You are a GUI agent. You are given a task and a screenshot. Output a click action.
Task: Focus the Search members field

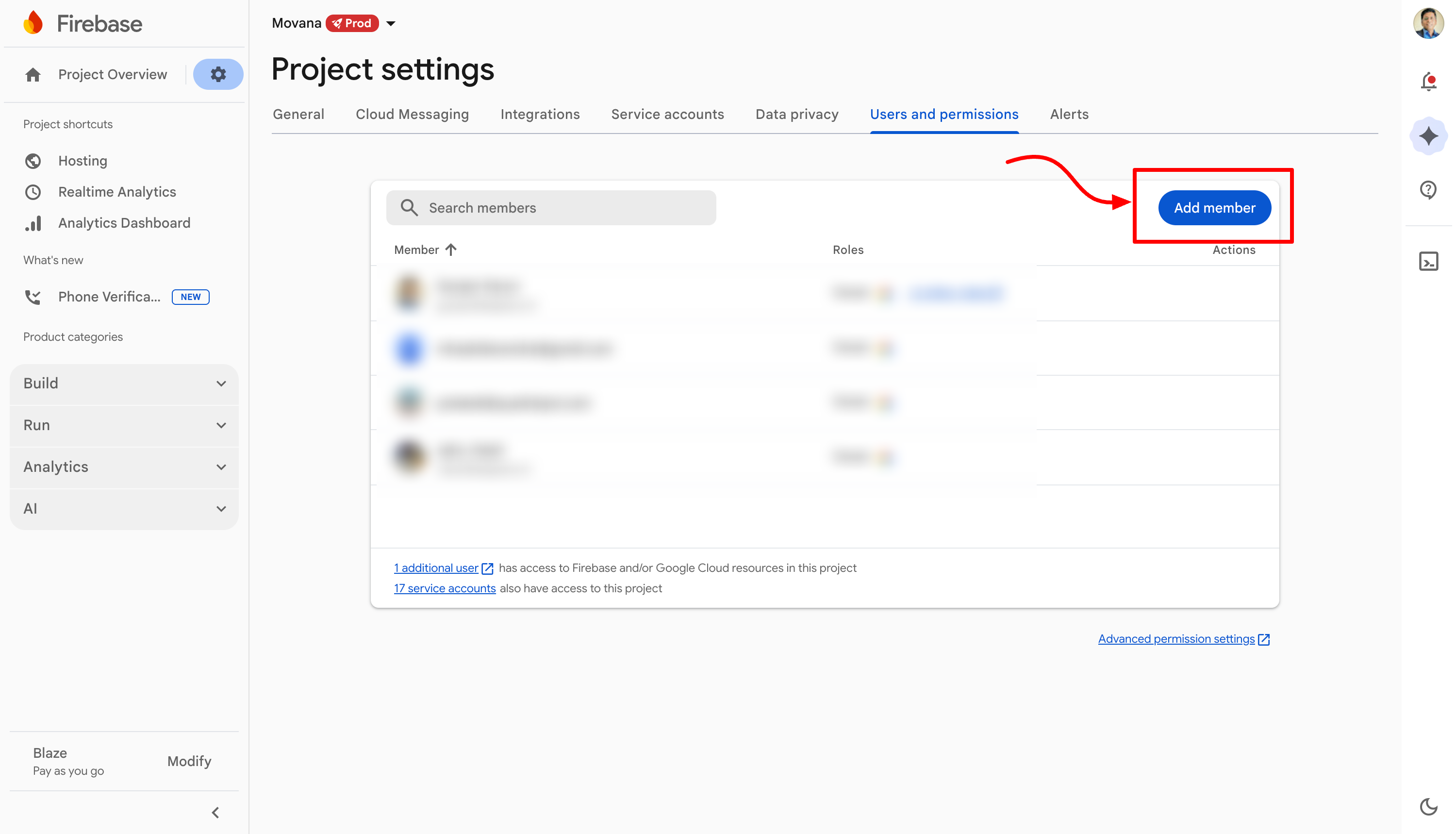click(551, 208)
